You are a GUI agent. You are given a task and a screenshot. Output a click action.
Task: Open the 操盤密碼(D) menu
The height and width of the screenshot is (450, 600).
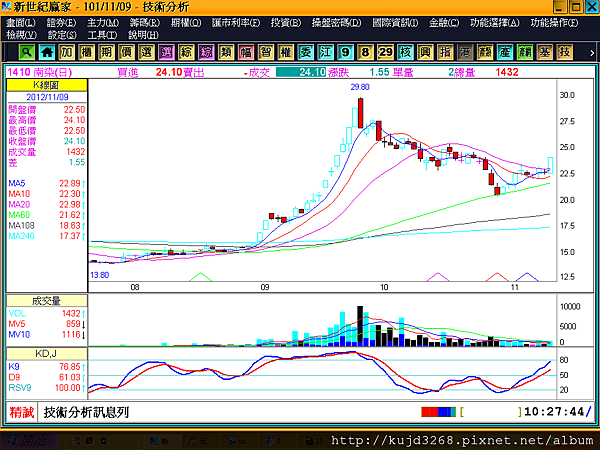[x=336, y=23]
